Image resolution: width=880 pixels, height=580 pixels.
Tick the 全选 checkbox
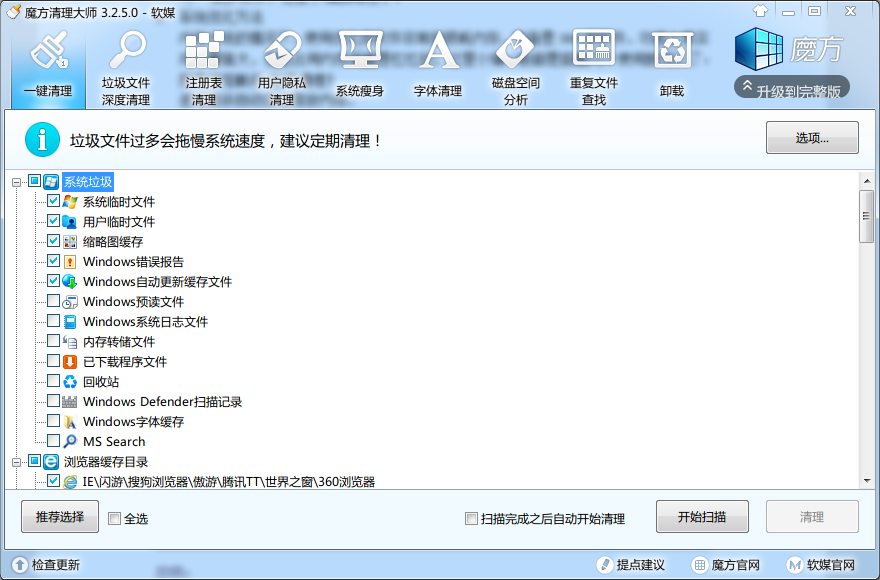pyautogui.click(x=114, y=518)
